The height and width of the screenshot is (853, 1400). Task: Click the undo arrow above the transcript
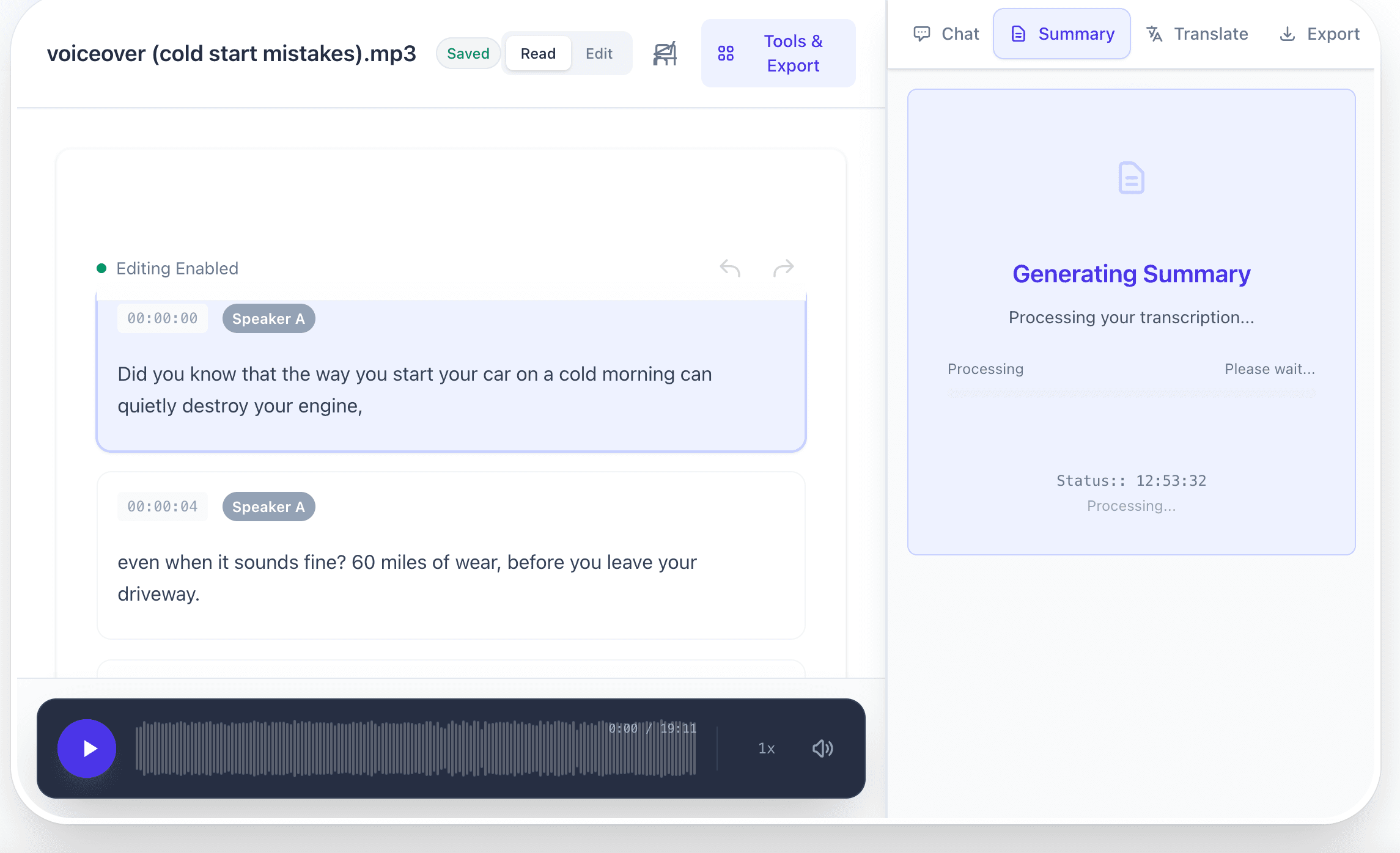(729, 268)
